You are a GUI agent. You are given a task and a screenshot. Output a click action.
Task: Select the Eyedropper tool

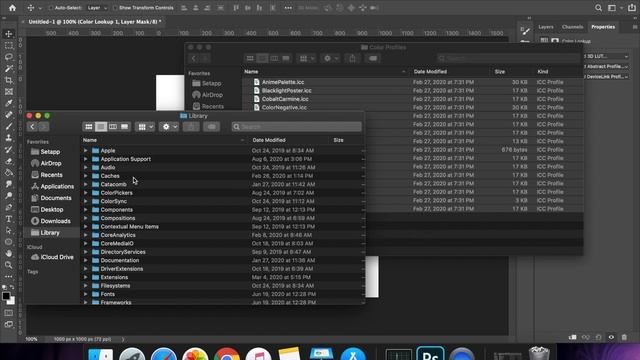click(x=9, y=103)
